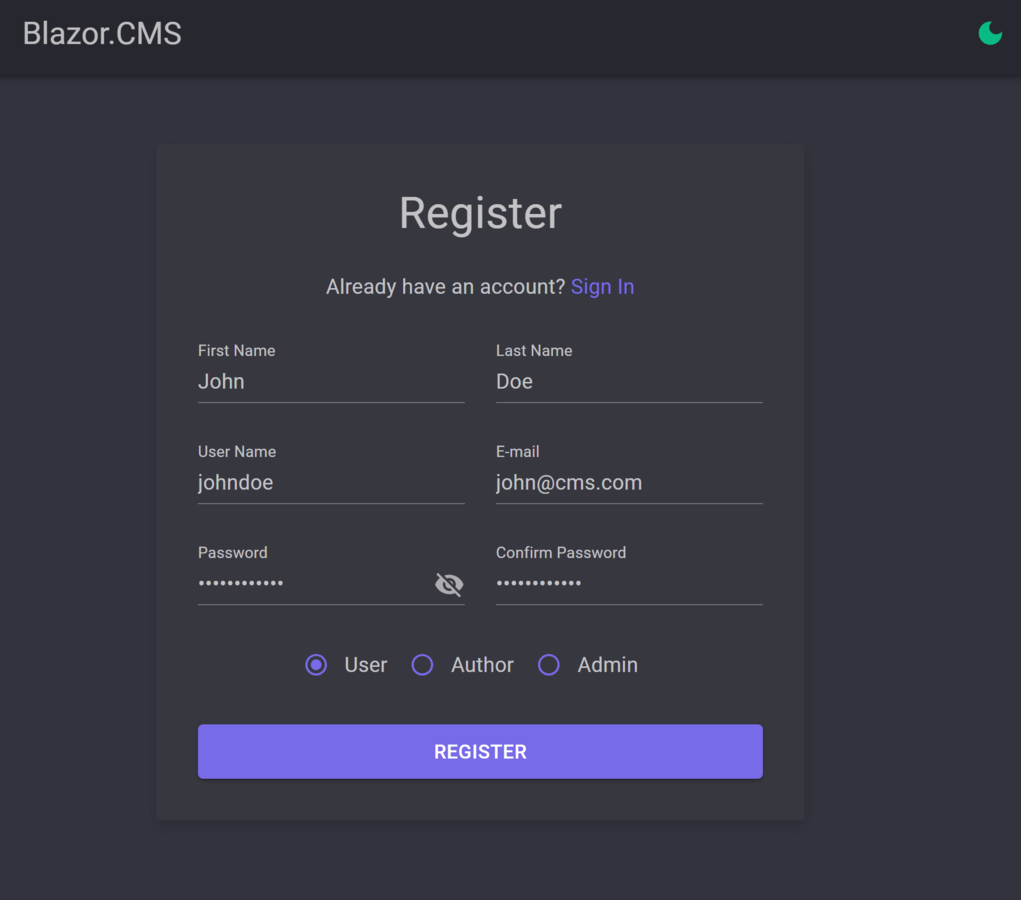The height and width of the screenshot is (900, 1021).
Task: Select the User role radio button
Action: click(x=316, y=665)
